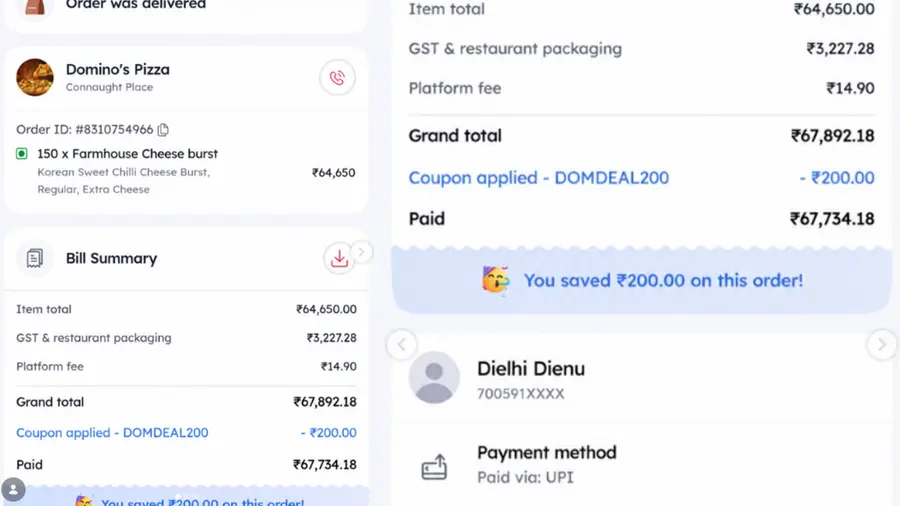
Task: Click the green veg indicator beside Farmhouse item
Action: coord(22,154)
